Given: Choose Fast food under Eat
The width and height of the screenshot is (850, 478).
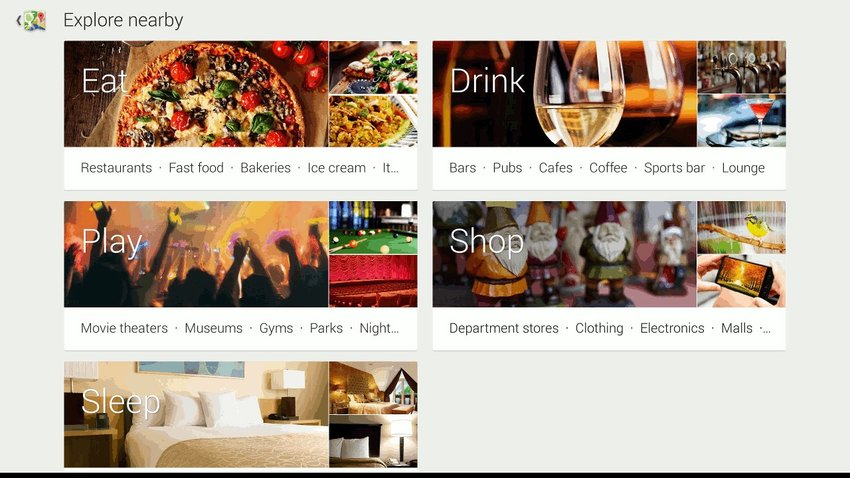Looking at the screenshot, I should (196, 168).
